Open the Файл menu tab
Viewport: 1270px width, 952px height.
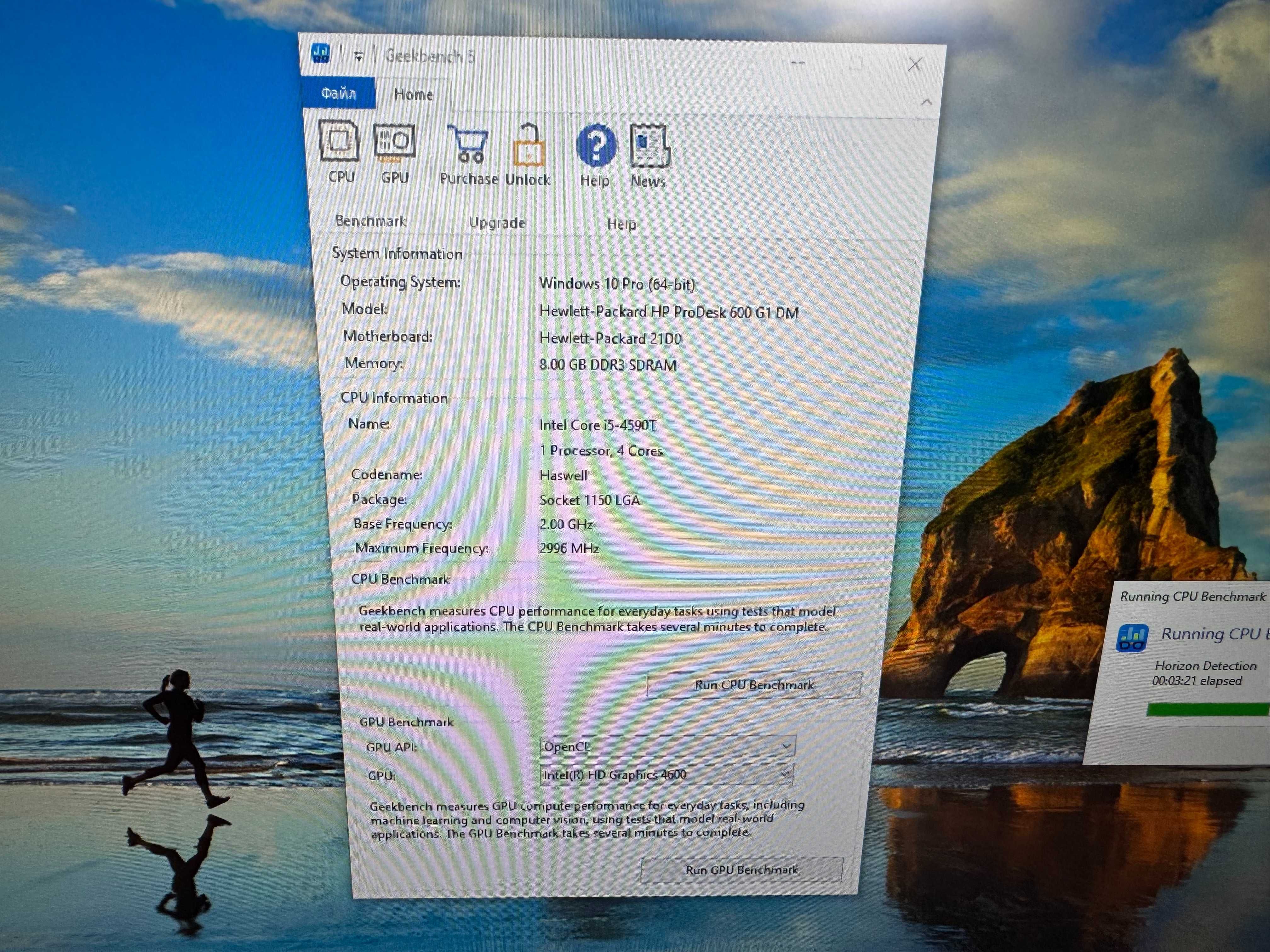pos(338,93)
